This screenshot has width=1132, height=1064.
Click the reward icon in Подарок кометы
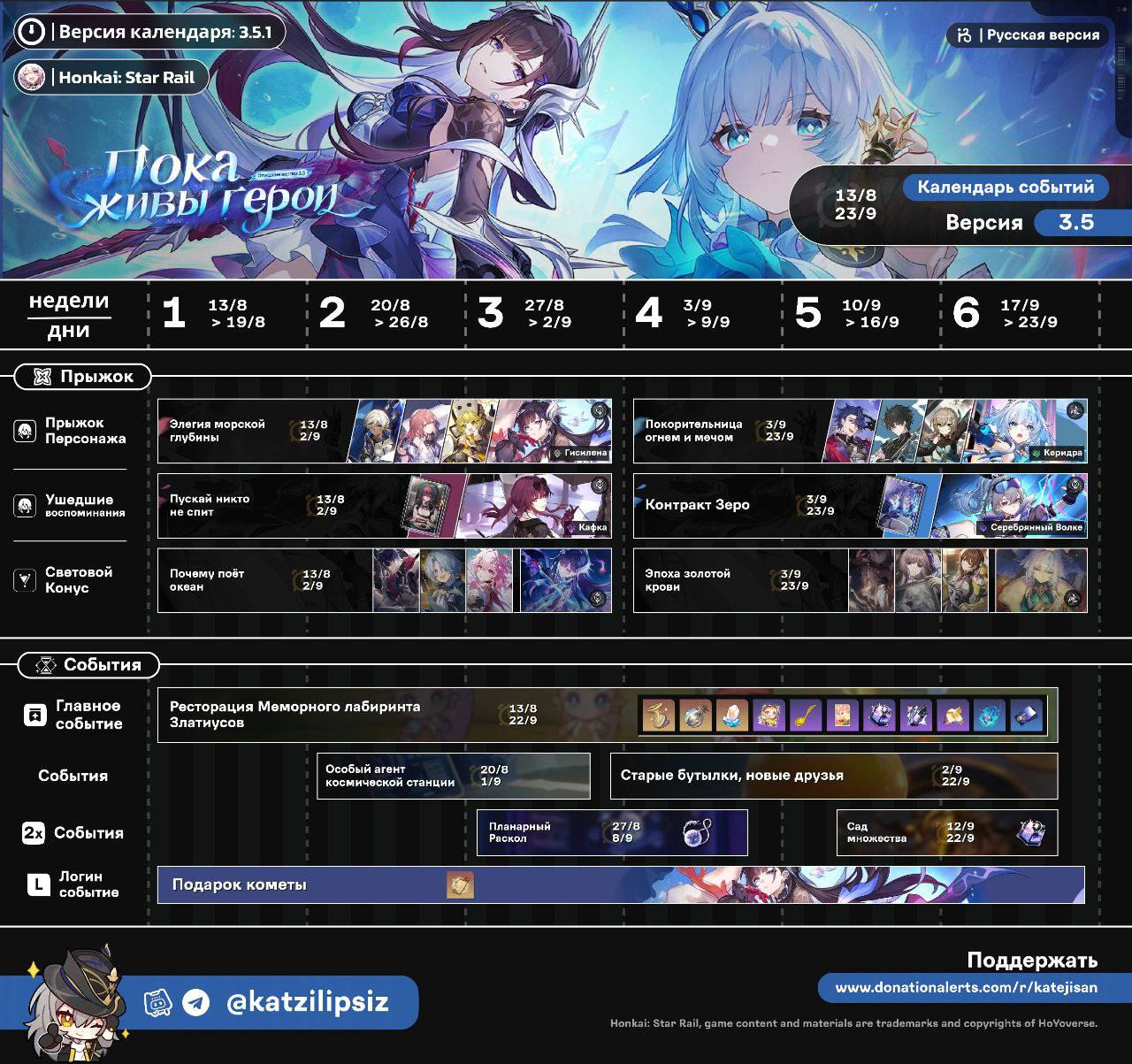(460, 884)
